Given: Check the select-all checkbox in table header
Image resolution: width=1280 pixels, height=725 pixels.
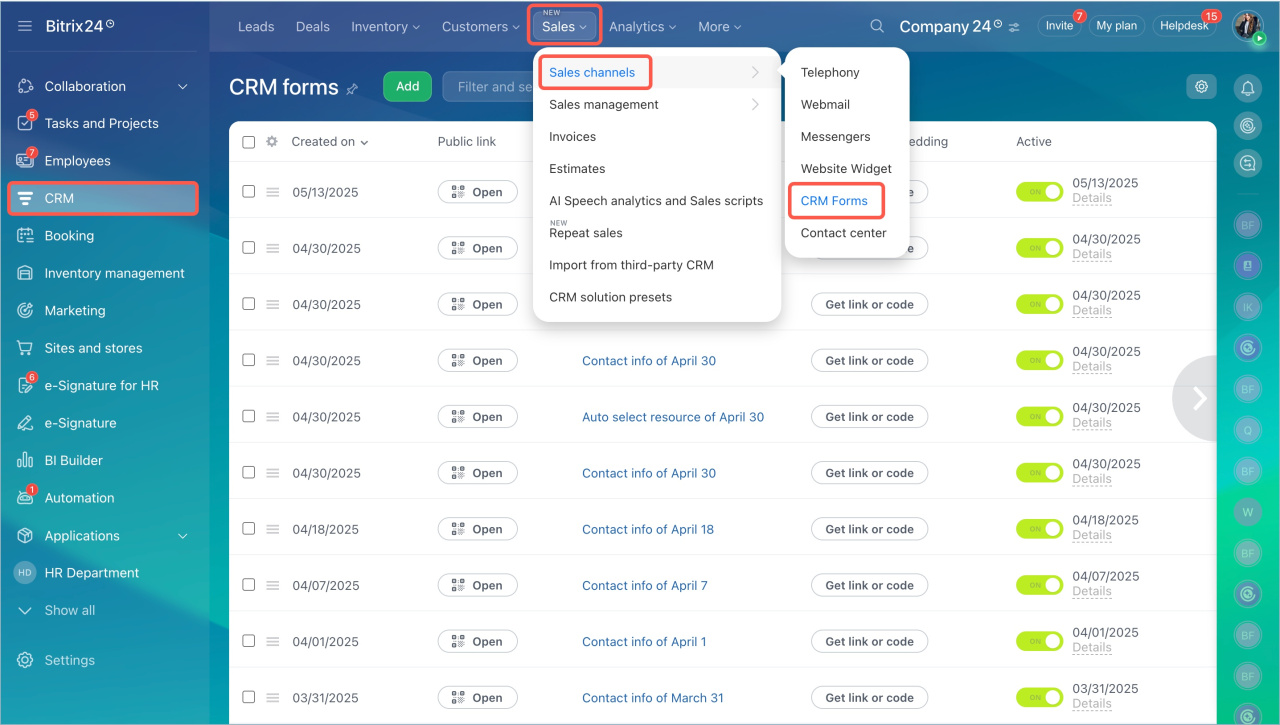Looking at the screenshot, I should pos(249,142).
